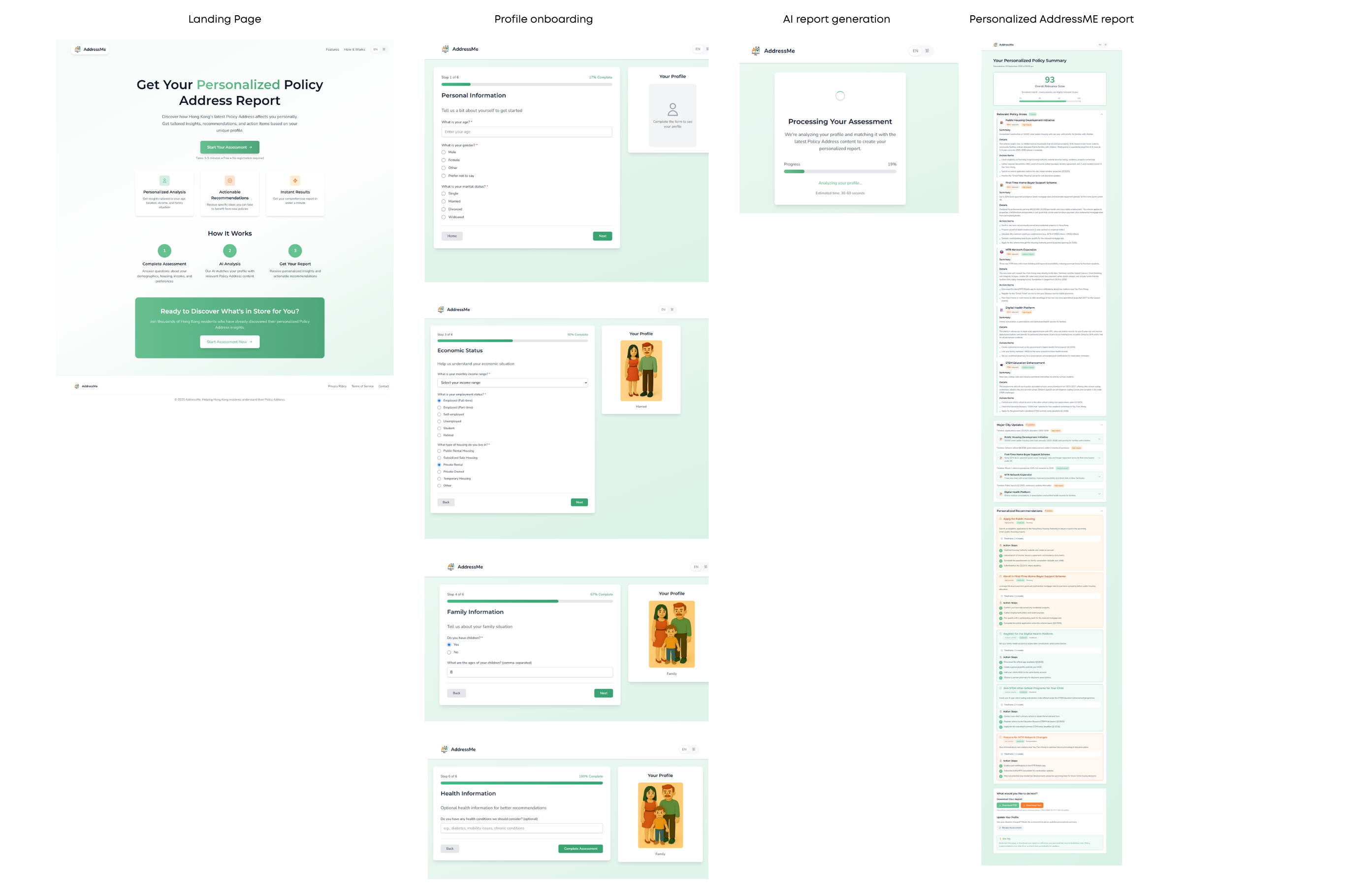Open the monthly income range dropdown
Image resolution: width=1345 pixels, height=896 pixels.
[x=512, y=383]
